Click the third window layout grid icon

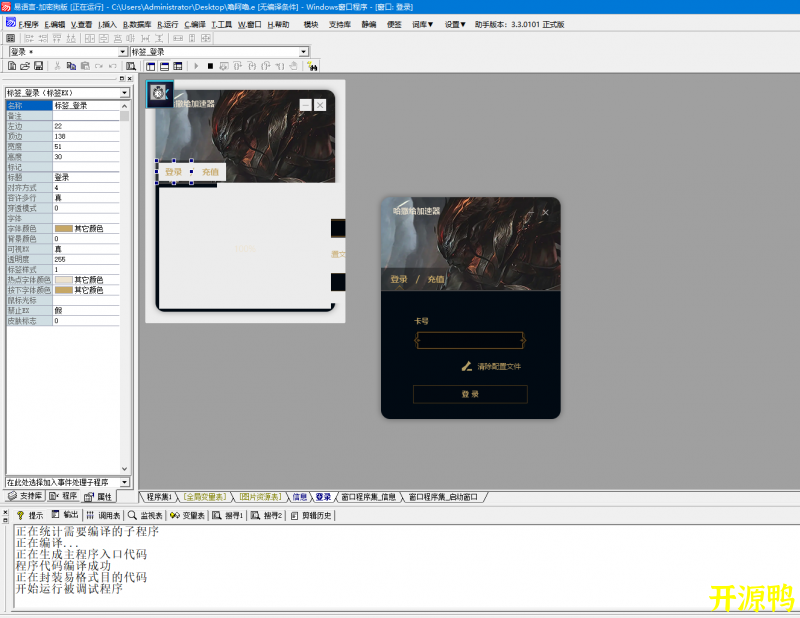tap(178, 66)
